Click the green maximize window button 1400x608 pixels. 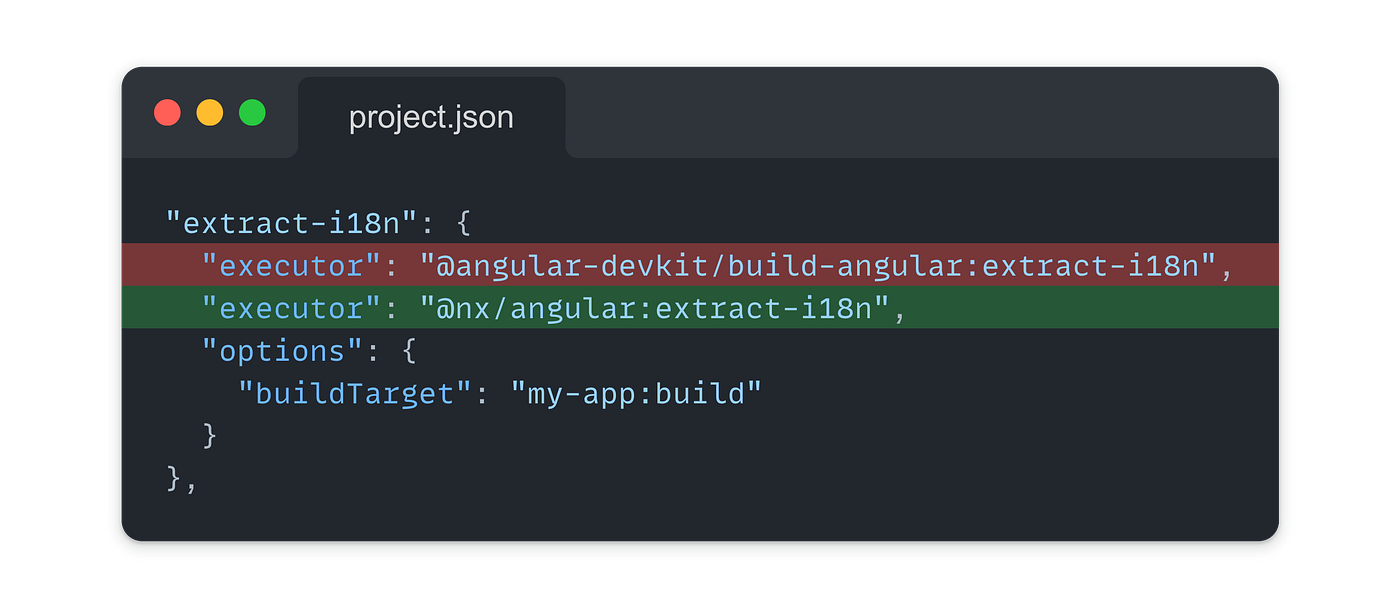(x=252, y=113)
